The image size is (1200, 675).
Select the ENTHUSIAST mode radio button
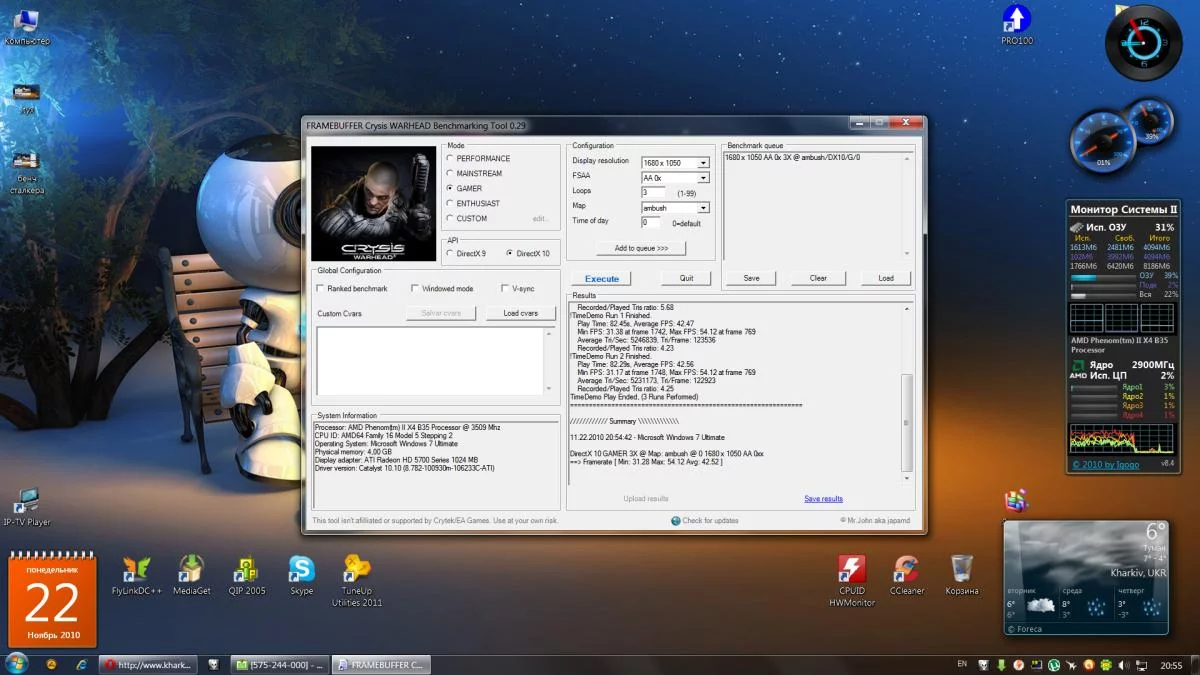(450, 203)
